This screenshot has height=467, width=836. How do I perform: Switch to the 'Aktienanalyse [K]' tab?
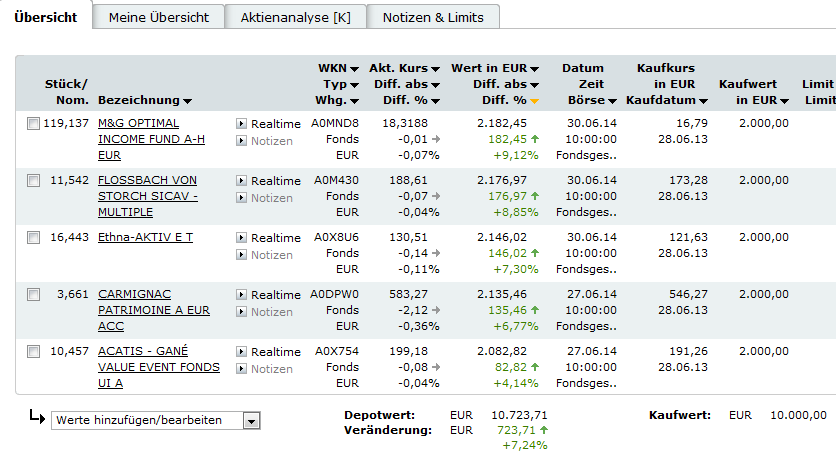pos(296,17)
